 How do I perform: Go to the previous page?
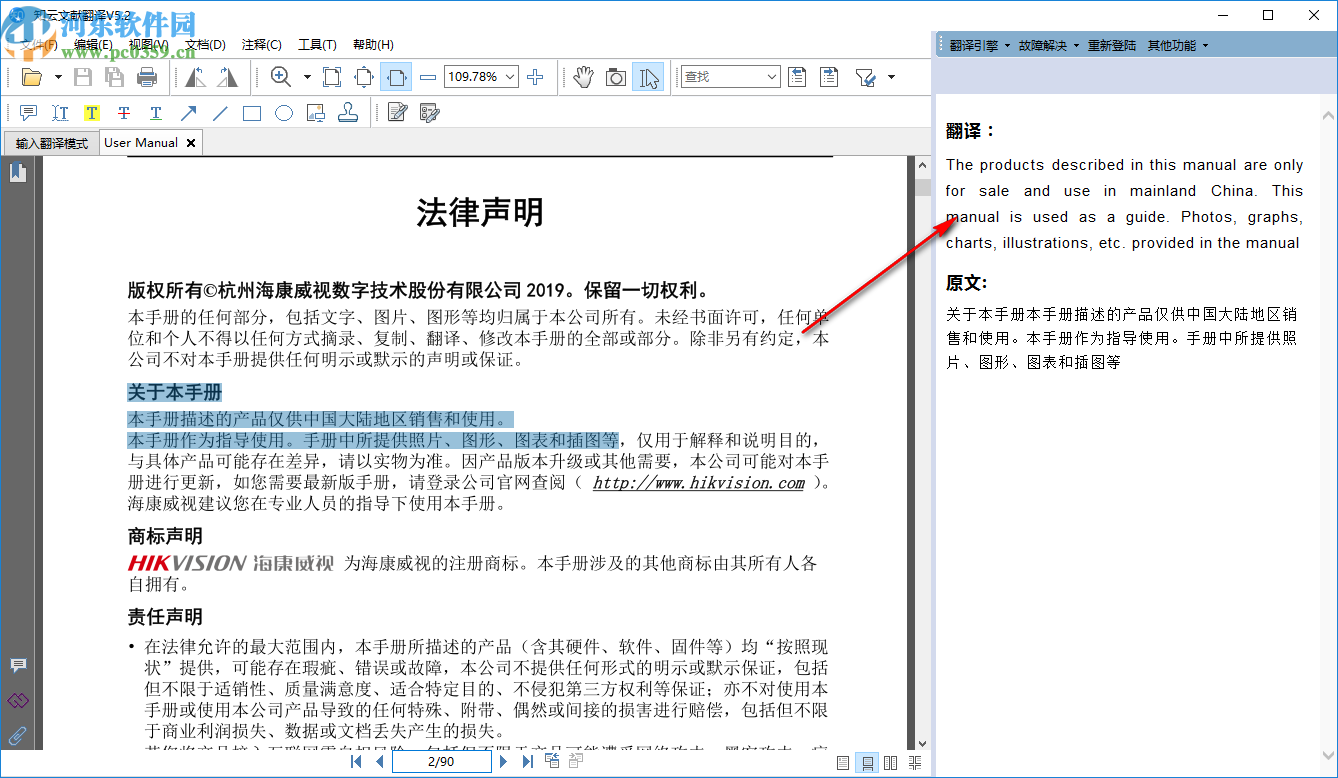coord(379,762)
